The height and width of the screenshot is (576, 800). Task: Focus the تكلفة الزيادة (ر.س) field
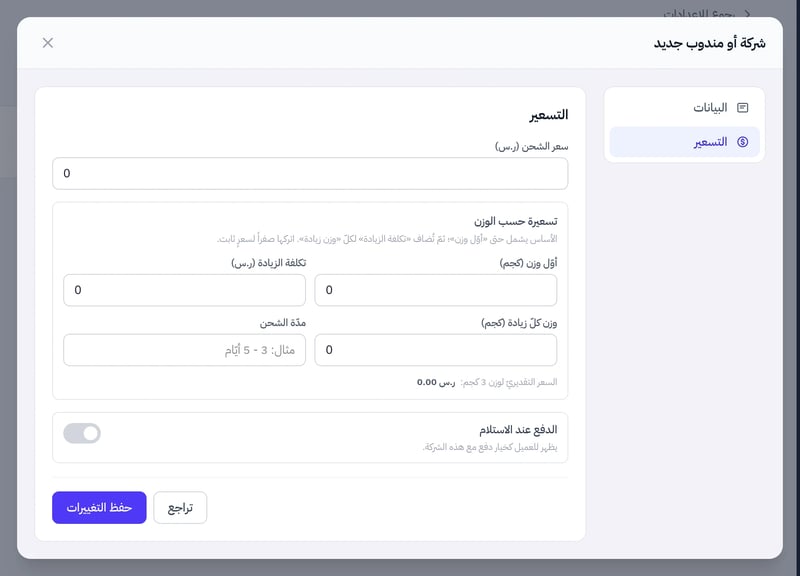184,290
